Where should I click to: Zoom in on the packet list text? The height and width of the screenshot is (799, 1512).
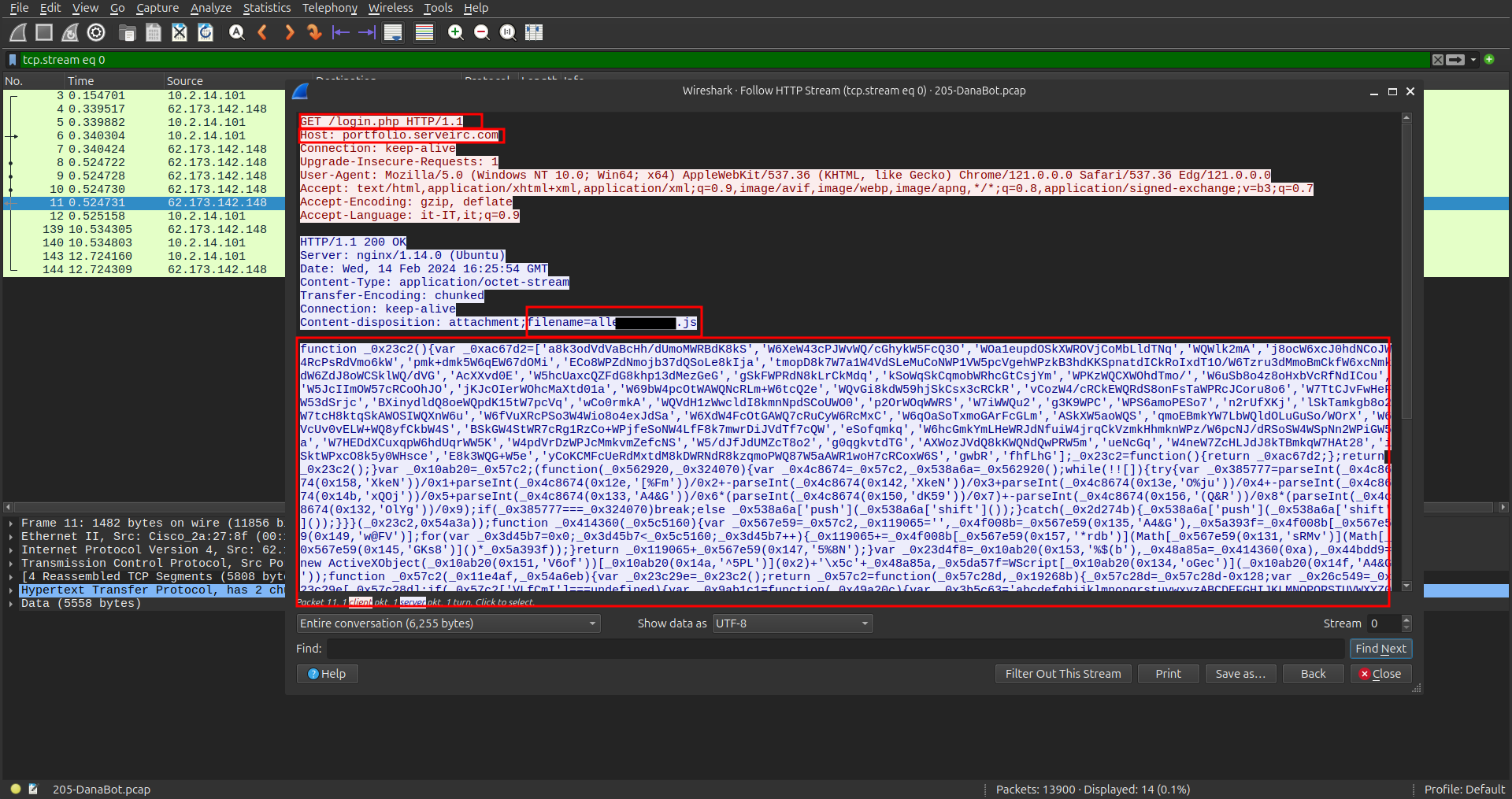[x=455, y=32]
